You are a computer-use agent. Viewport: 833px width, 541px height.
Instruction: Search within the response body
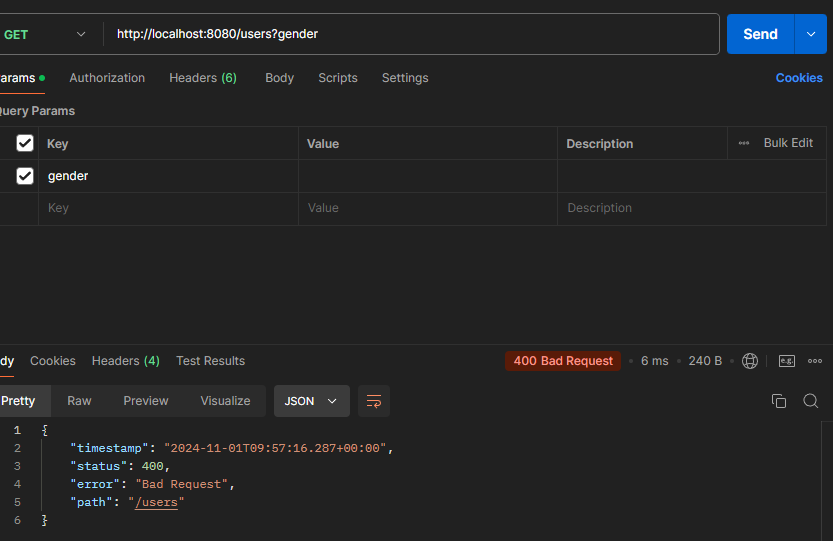tap(811, 401)
